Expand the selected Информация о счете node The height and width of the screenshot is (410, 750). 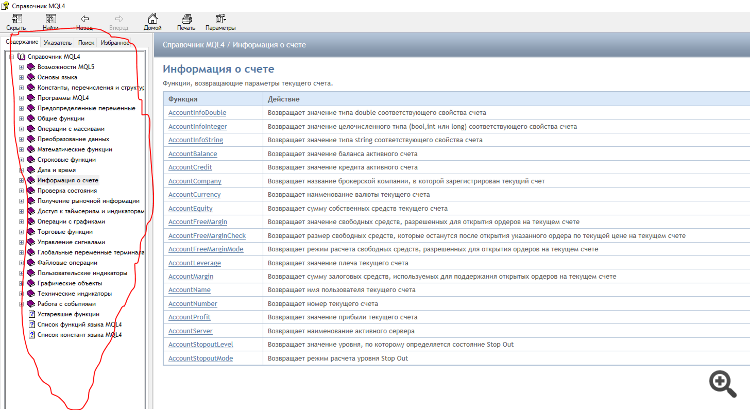[21, 180]
